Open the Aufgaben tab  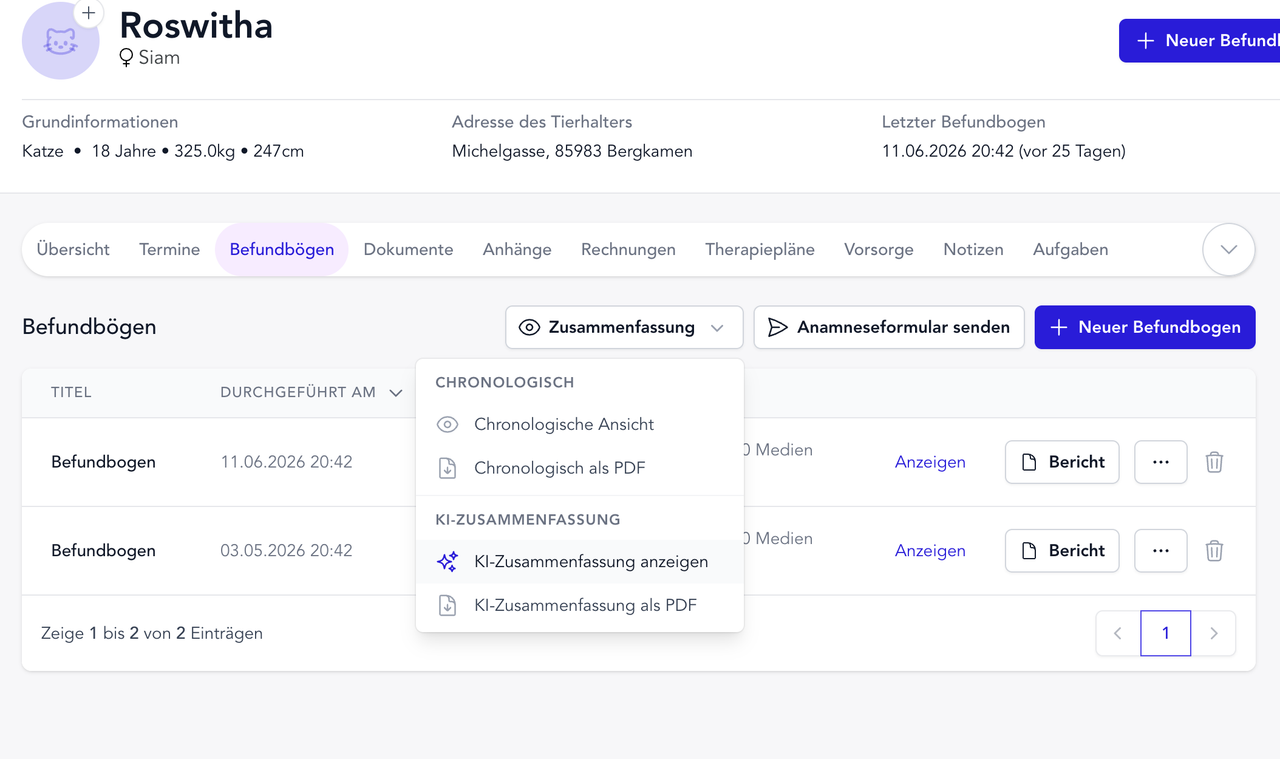pyautogui.click(x=1070, y=249)
